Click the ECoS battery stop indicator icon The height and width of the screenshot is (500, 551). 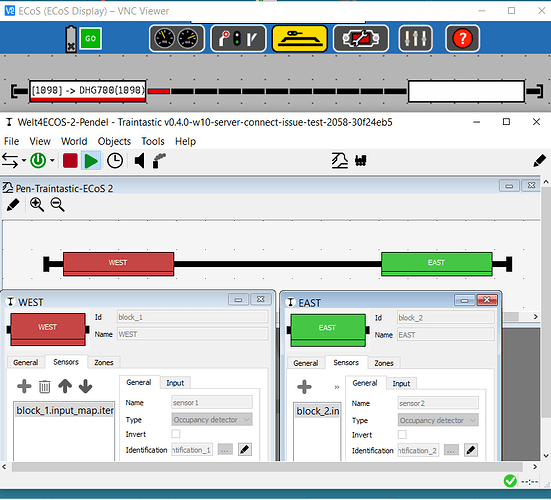pos(71,39)
